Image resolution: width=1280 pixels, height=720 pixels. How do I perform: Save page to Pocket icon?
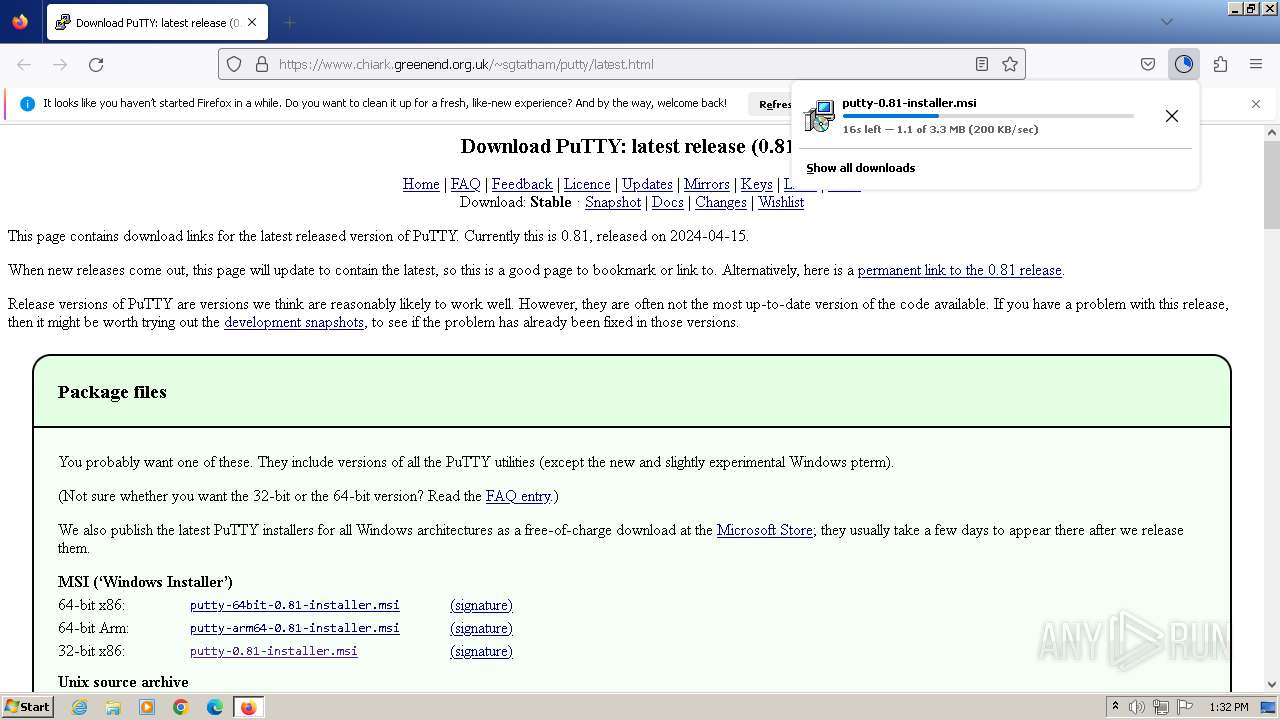click(1148, 64)
